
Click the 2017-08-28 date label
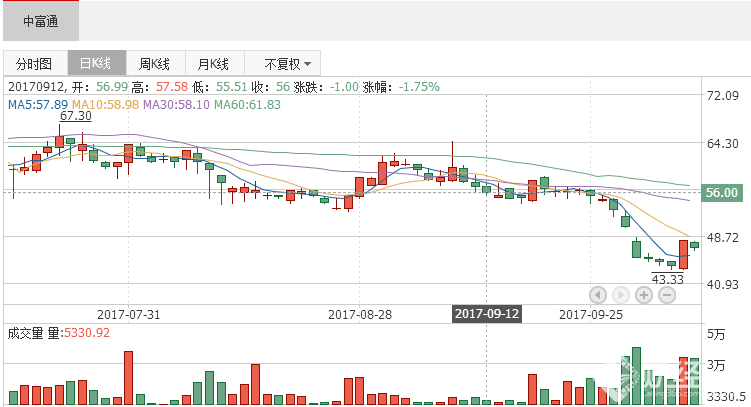360,315
